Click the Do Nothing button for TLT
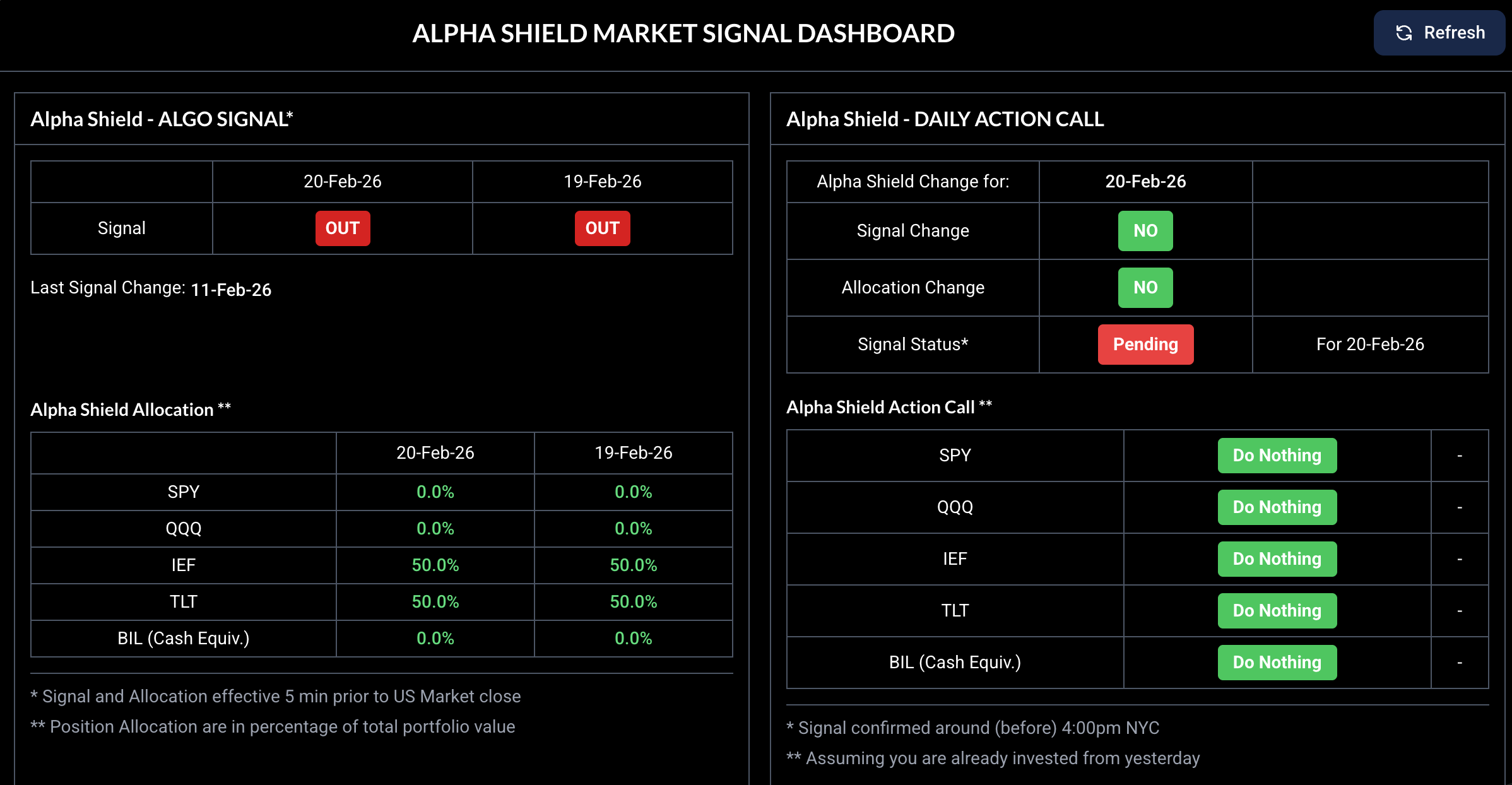The height and width of the screenshot is (785, 1512). [1277, 610]
